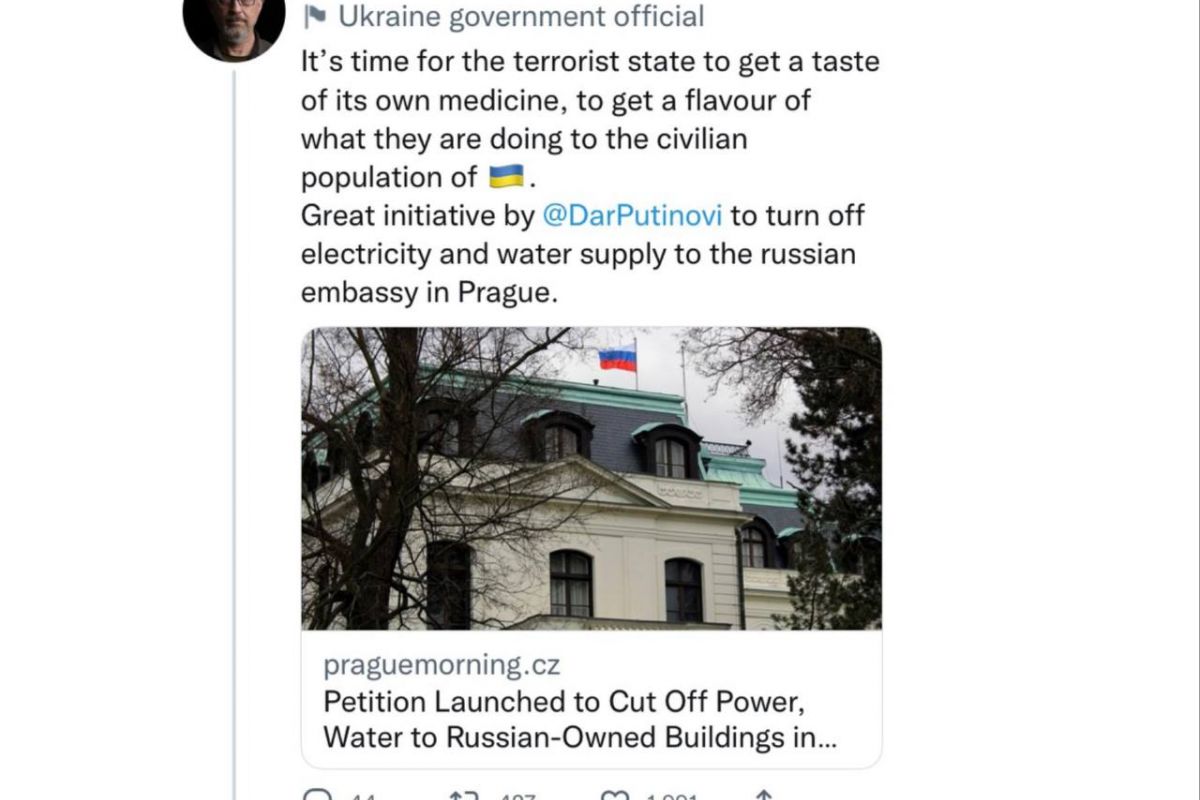Click "Water to Russian-Owned Buildings in…" card line
1200x800 pixels.
[579, 738]
